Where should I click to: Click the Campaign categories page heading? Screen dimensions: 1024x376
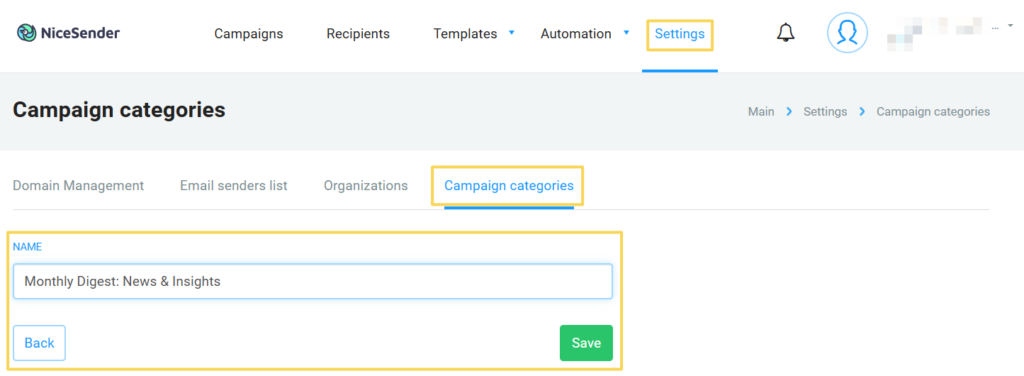(119, 110)
